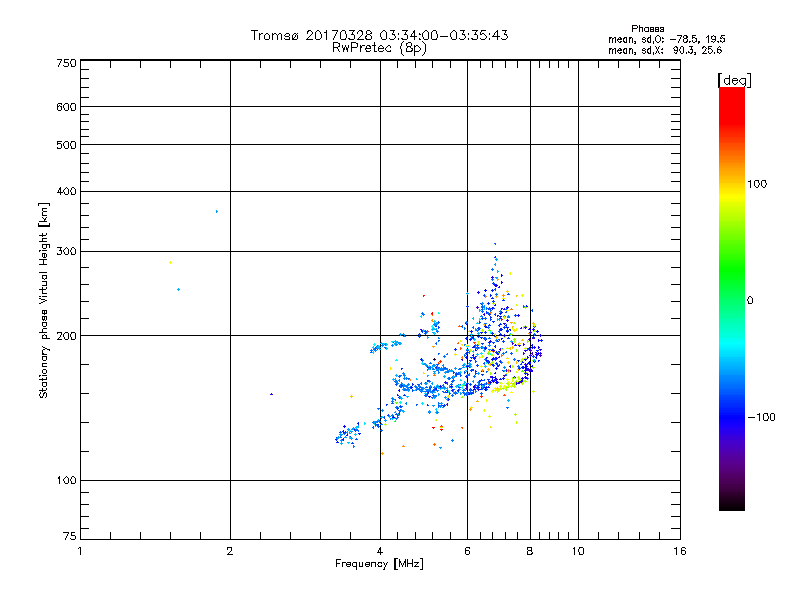Click y-axis tick label '75'
The height and width of the screenshot is (600, 800).
(70, 536)
